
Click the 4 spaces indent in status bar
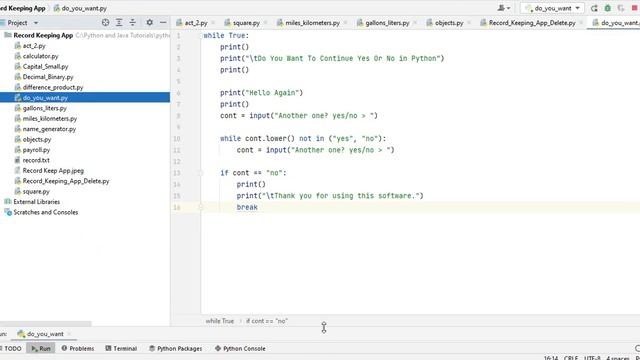[x=618, y=358]
